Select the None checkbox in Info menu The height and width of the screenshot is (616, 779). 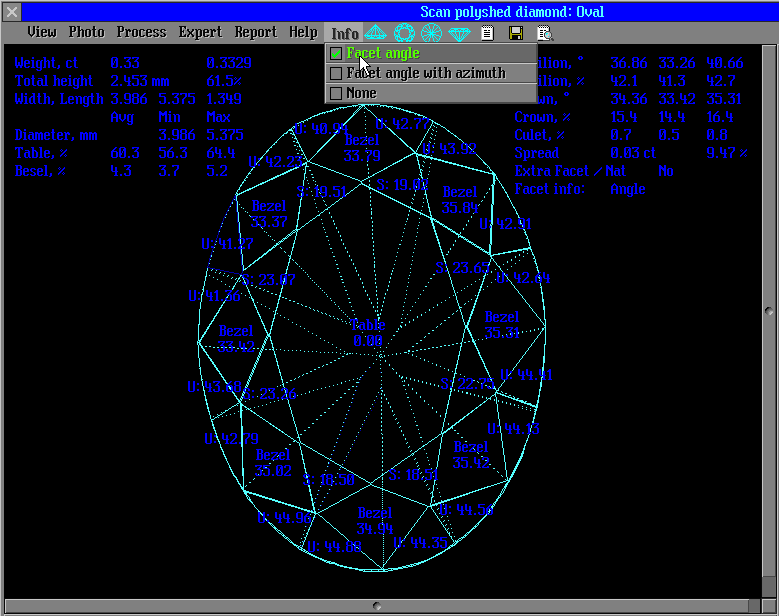pyautogui.click(x=336, y=93)
